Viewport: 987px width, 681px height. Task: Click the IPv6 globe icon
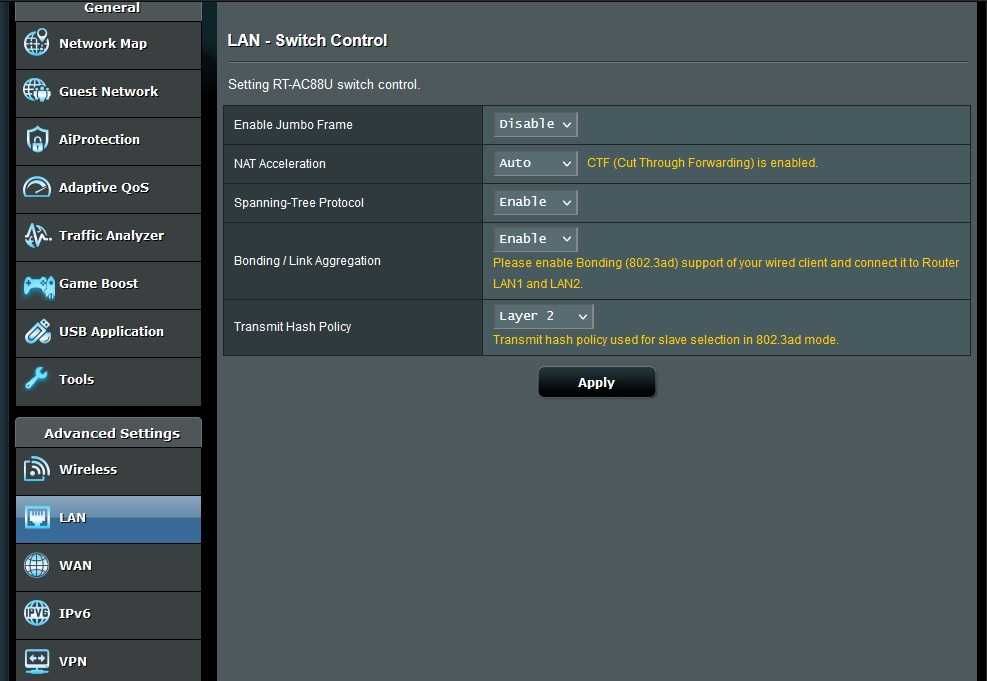click(x=37, y=613)
